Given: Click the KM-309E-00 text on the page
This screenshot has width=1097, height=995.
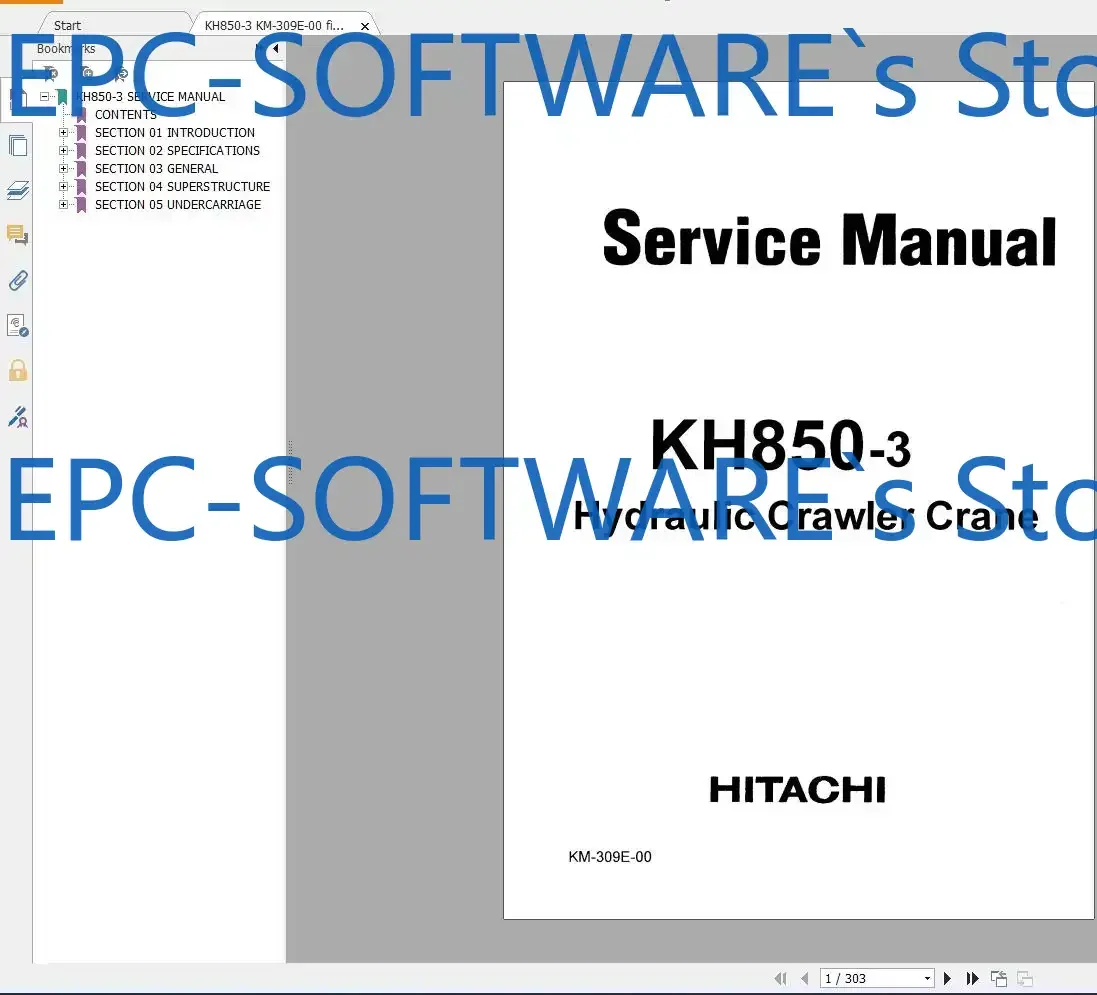Looking at the screenshot, I should click(609, 856).
